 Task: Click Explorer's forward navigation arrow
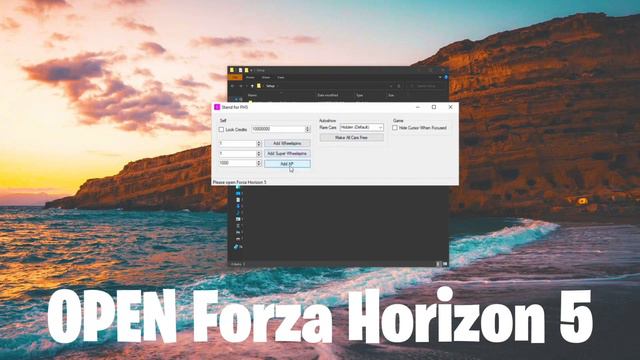(241, 86)
